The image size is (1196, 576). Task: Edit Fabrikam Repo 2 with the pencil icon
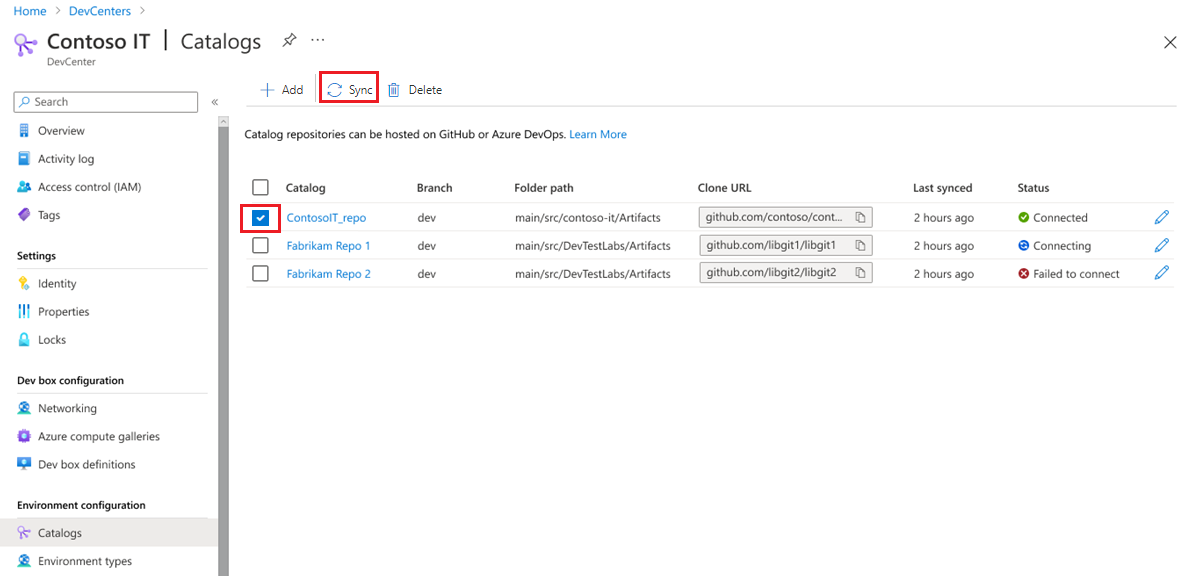1162,272
